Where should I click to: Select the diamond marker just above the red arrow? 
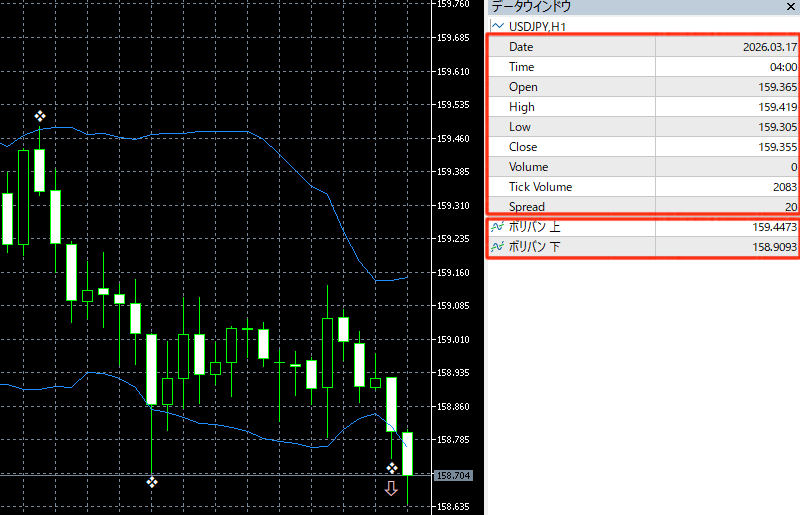tap(392, 467)
